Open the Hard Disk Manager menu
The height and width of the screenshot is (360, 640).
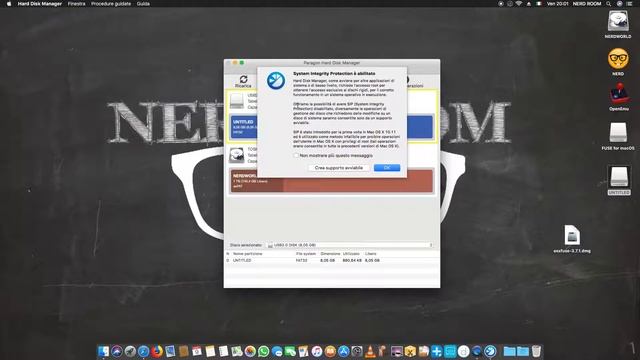(40, 4)
